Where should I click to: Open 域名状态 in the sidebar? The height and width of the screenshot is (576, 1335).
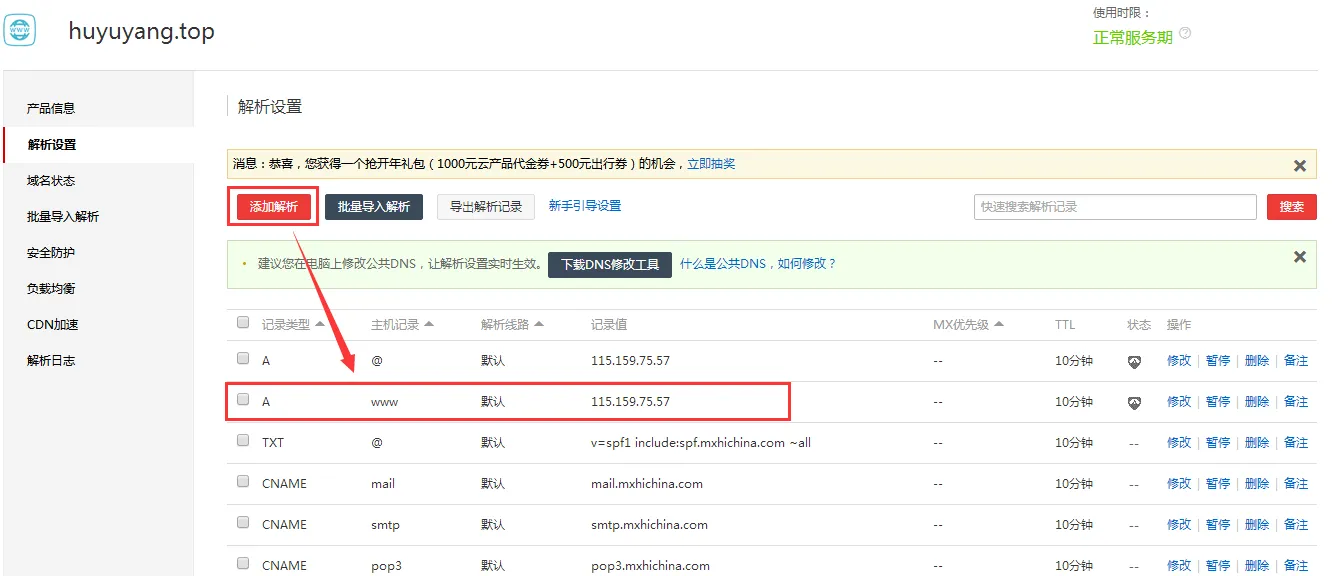tap(51, 180)
